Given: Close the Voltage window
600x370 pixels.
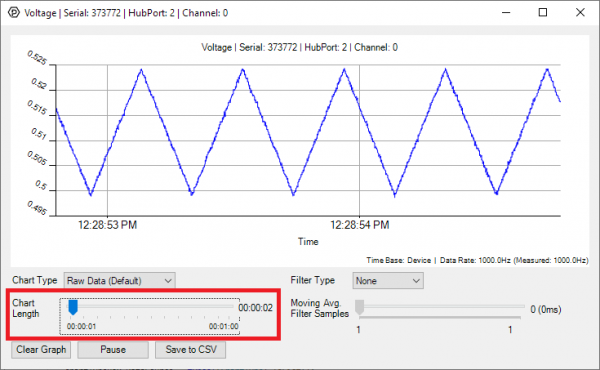Looking at the screenshot, I should tap(580, 13).
